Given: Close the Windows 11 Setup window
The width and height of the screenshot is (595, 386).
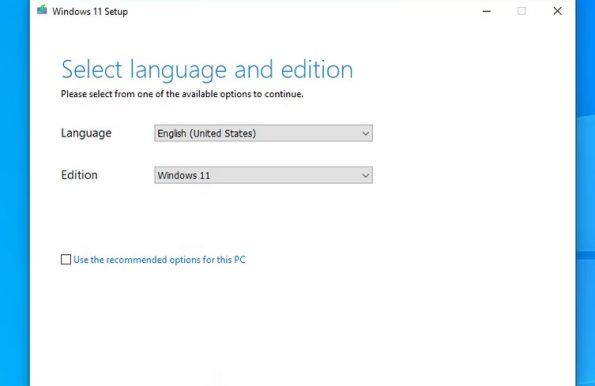Looking at the screenshot, I should [557, 11].
